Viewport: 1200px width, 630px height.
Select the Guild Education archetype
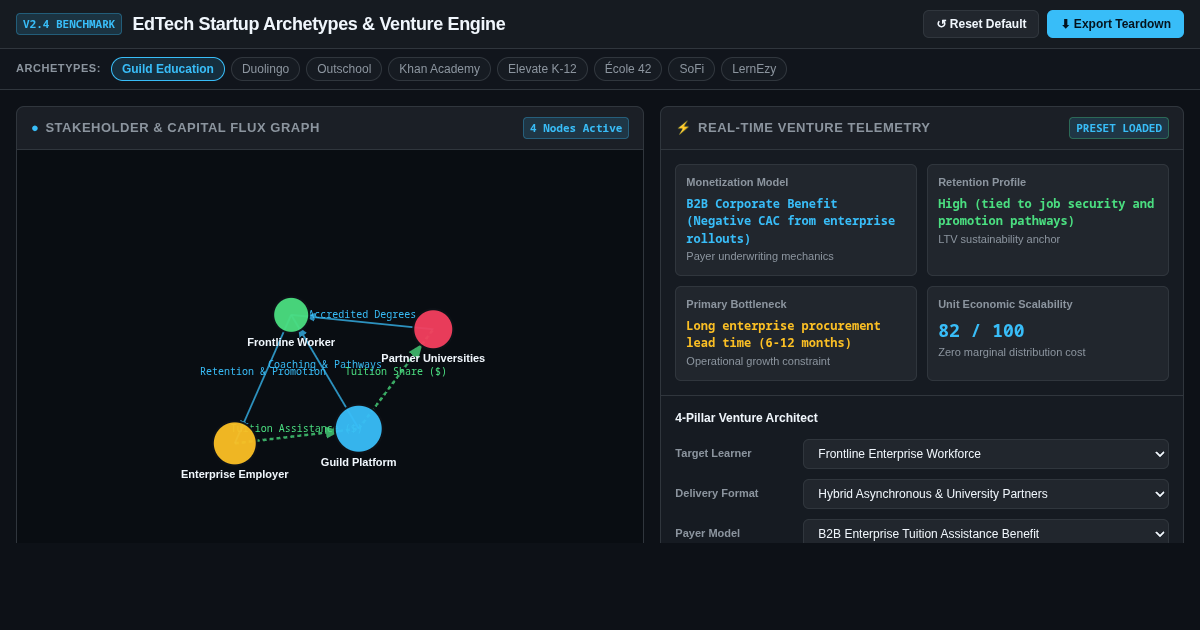tap(168, 69)
